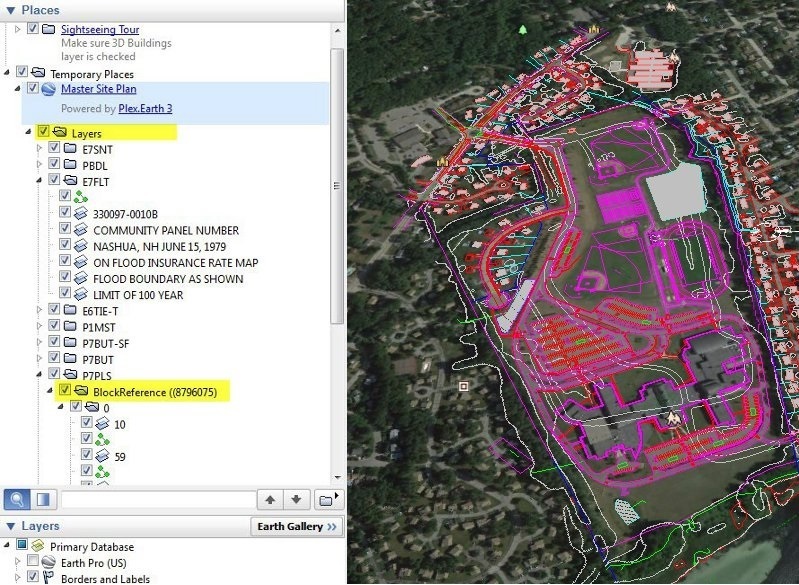Open the add folder icon menu
This screenshot has width=799, height=585.
(327, 499)
